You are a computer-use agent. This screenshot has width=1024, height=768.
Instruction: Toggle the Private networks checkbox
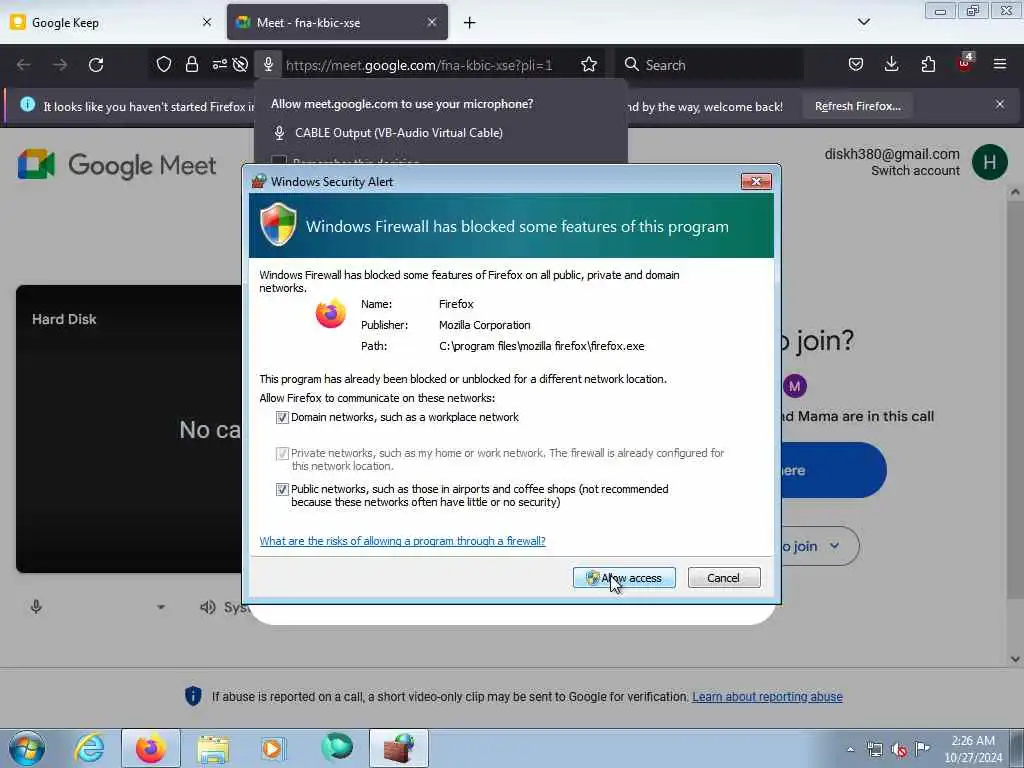point(282,453)
